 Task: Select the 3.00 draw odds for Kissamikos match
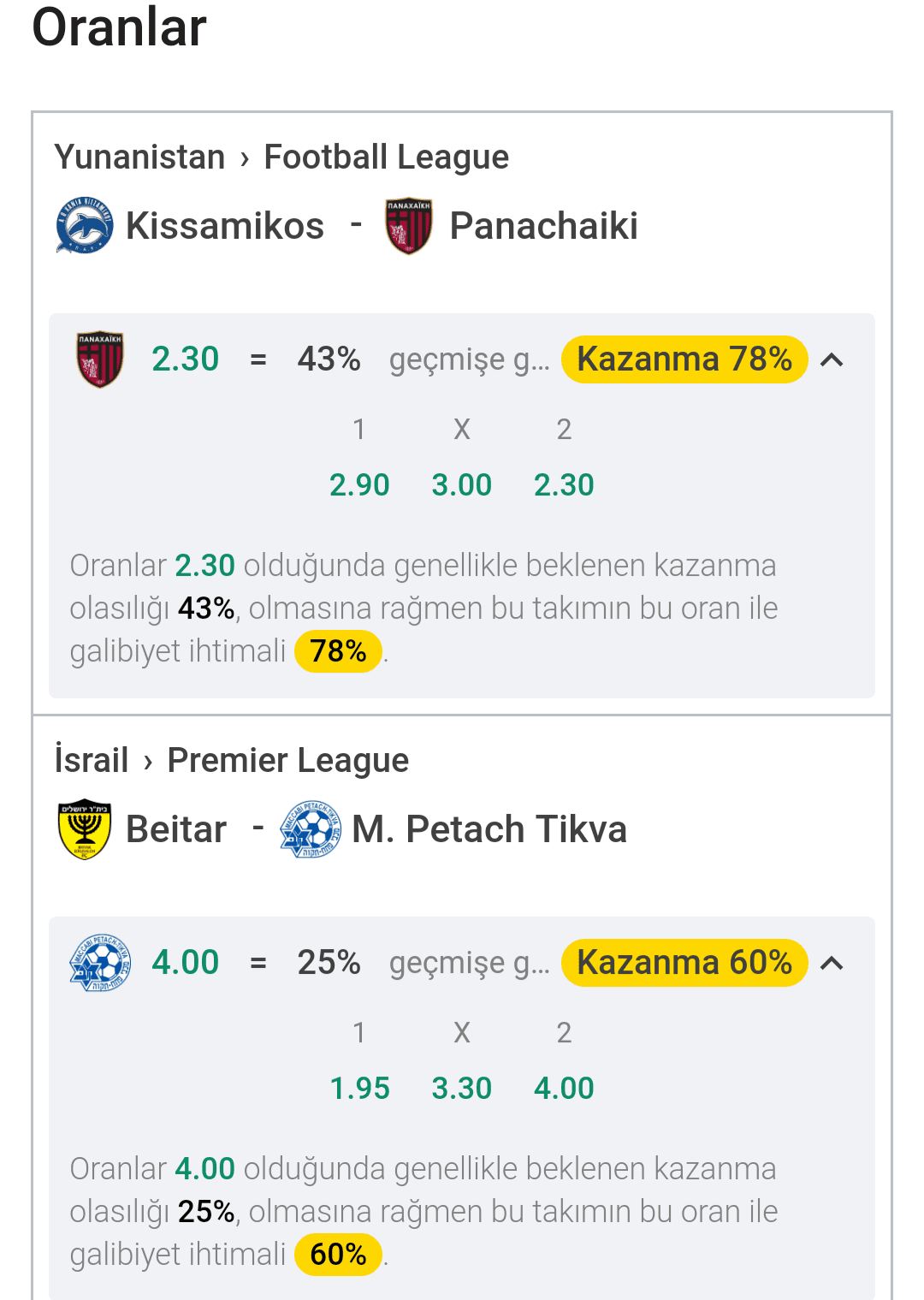tap(462, 485)
